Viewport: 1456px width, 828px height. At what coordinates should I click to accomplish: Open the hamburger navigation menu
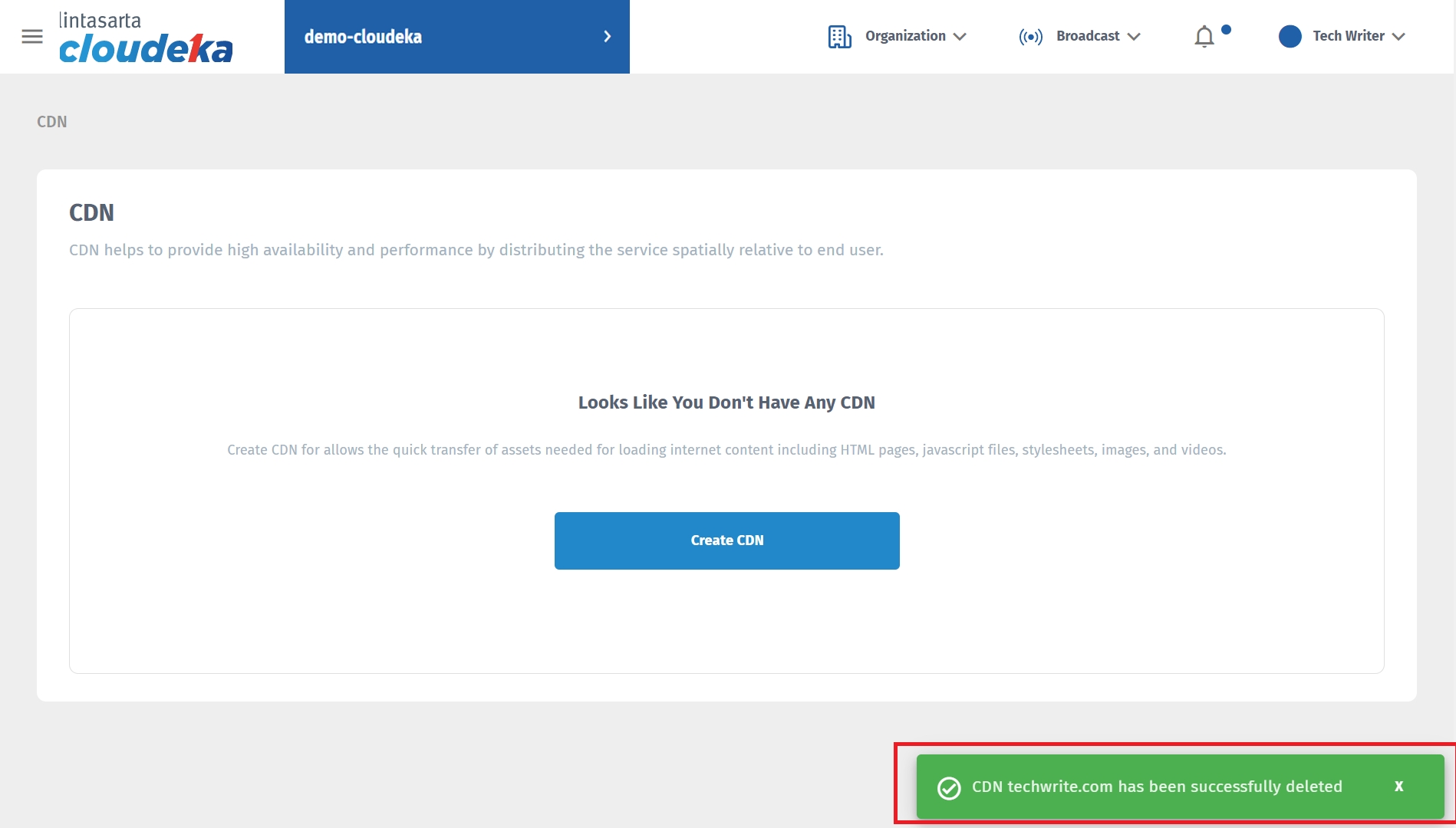point(32,37)
